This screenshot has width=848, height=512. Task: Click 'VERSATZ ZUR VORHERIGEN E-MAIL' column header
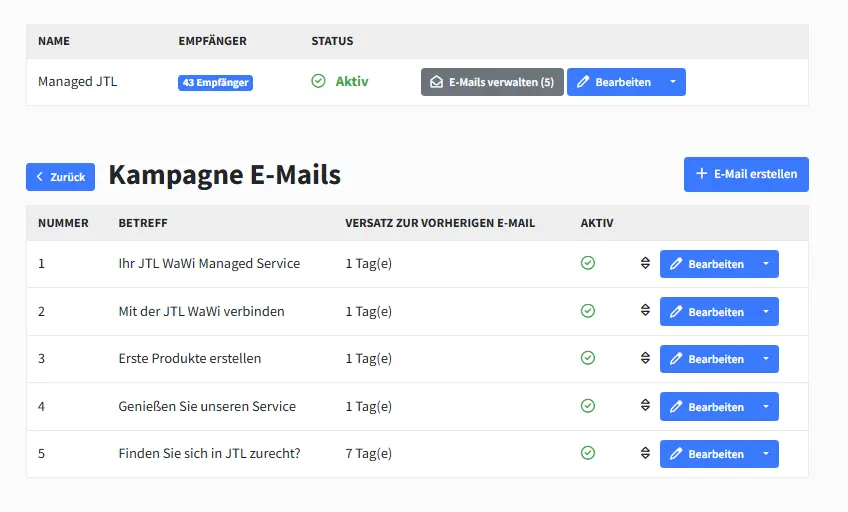click(x=440, y=223)
